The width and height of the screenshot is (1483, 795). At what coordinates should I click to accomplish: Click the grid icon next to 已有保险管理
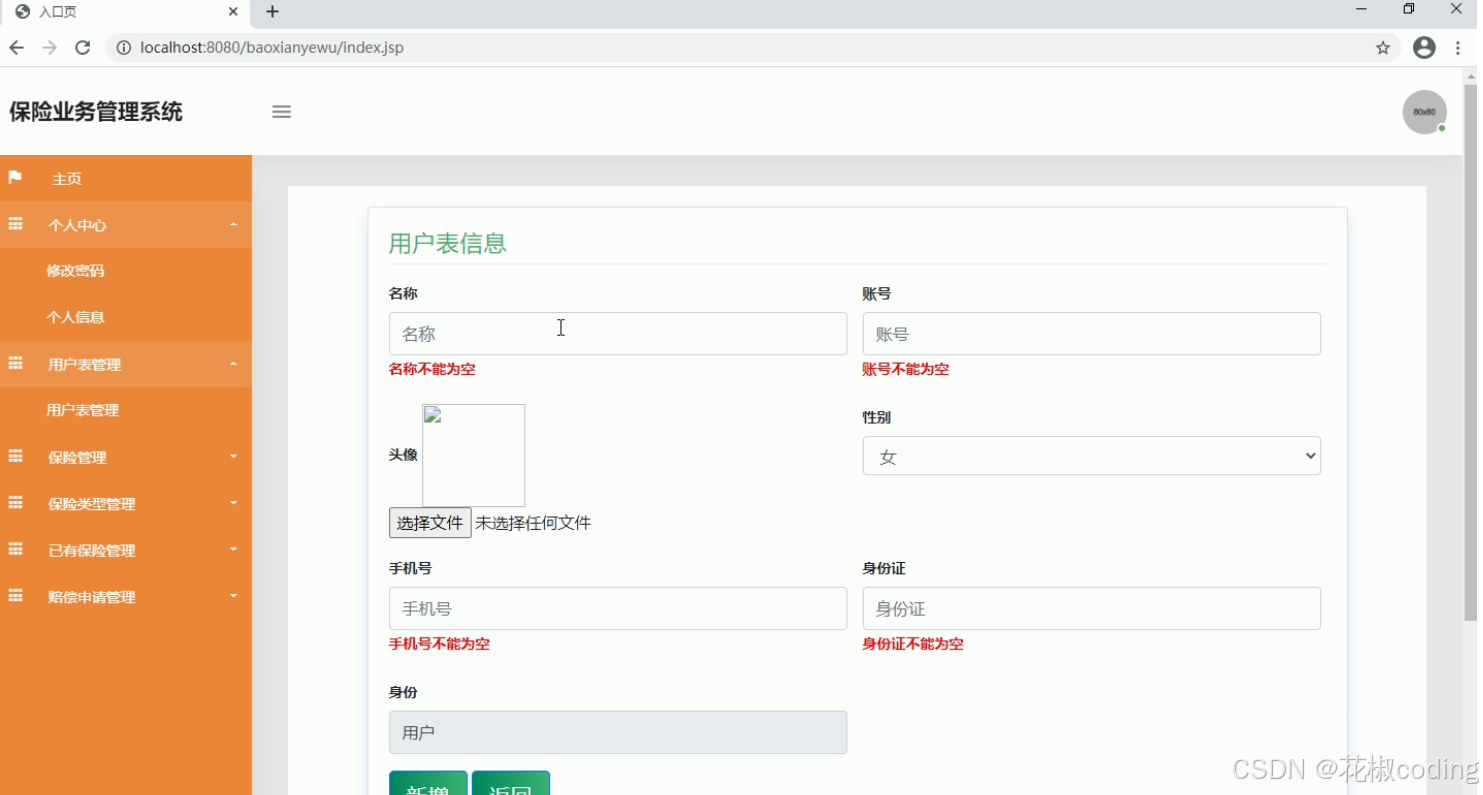pos(15,549)
